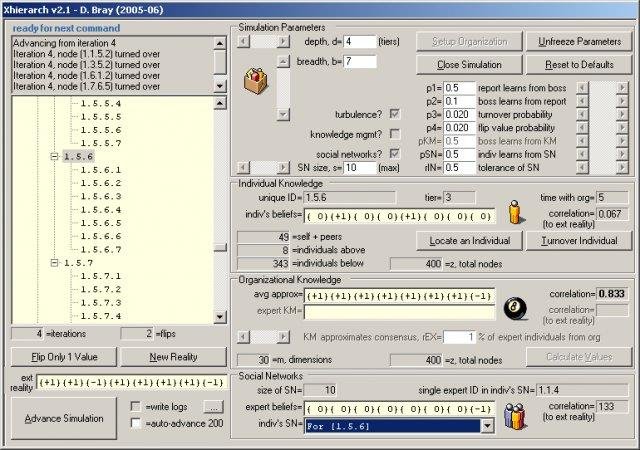Click the p2 slider left arrow
The image size is (640, 450).
582,101
